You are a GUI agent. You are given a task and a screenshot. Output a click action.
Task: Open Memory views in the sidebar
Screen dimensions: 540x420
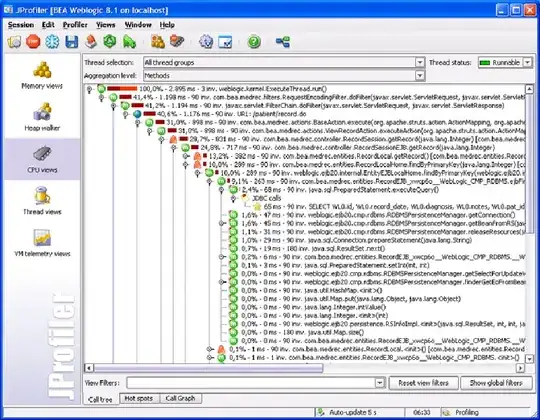point(42,75)
